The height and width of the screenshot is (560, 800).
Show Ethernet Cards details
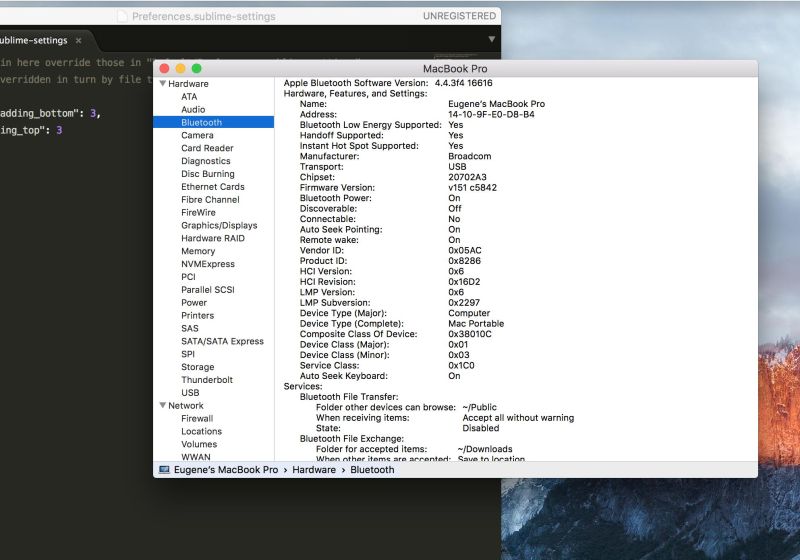[x=213, y=187]
